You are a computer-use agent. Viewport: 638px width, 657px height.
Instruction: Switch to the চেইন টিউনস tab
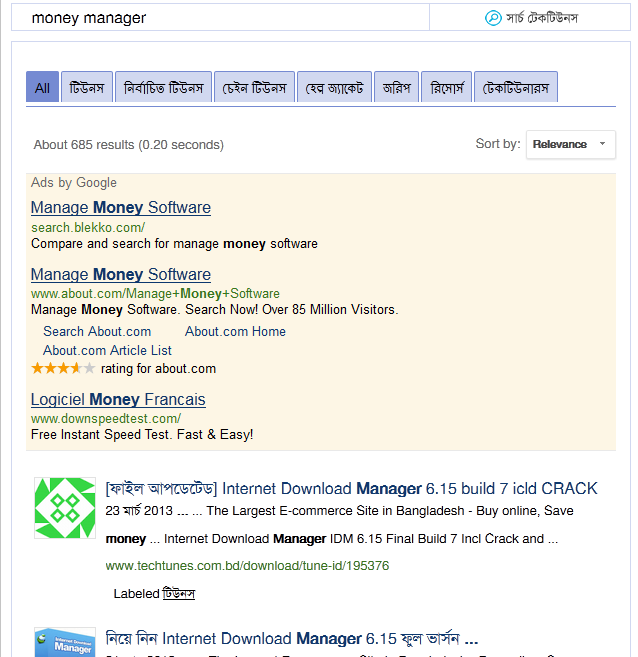[x=254, y=87]
